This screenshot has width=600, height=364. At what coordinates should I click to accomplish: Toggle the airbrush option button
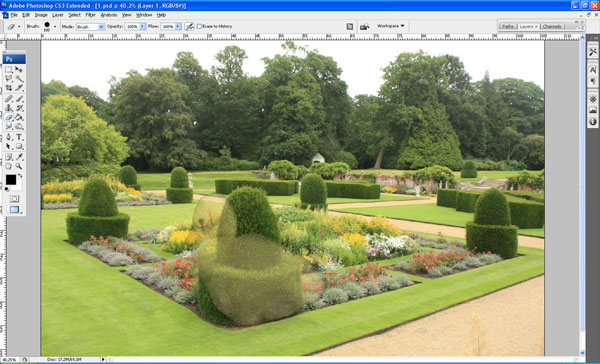tap(189, 26)
